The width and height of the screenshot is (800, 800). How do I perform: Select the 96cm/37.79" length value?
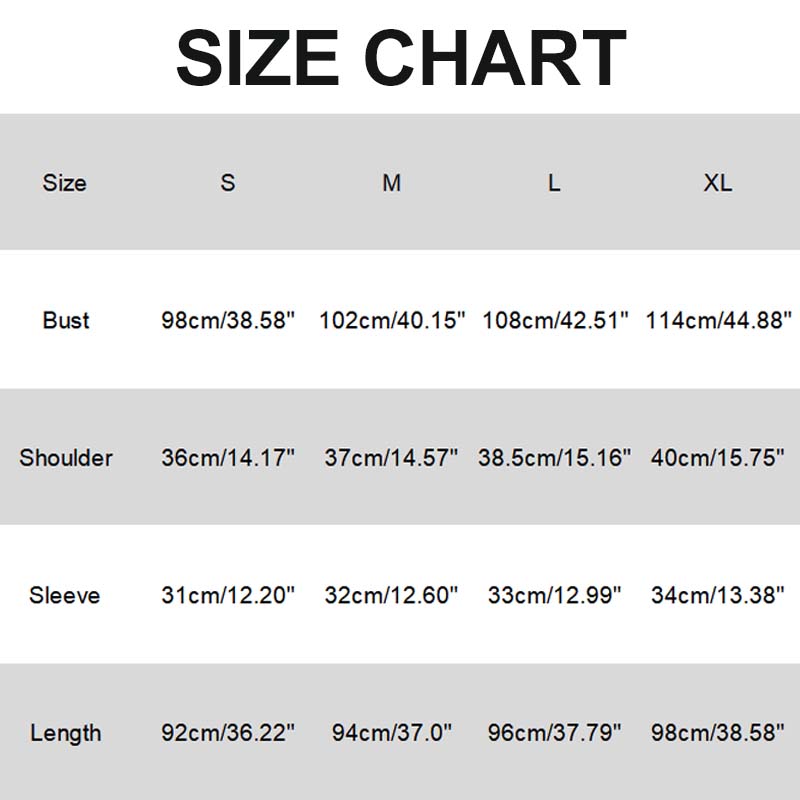click(555, 733)
